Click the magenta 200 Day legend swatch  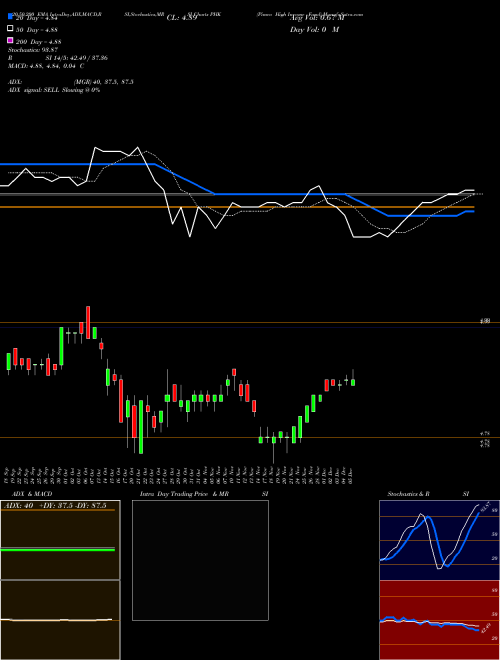coord(10,40)
